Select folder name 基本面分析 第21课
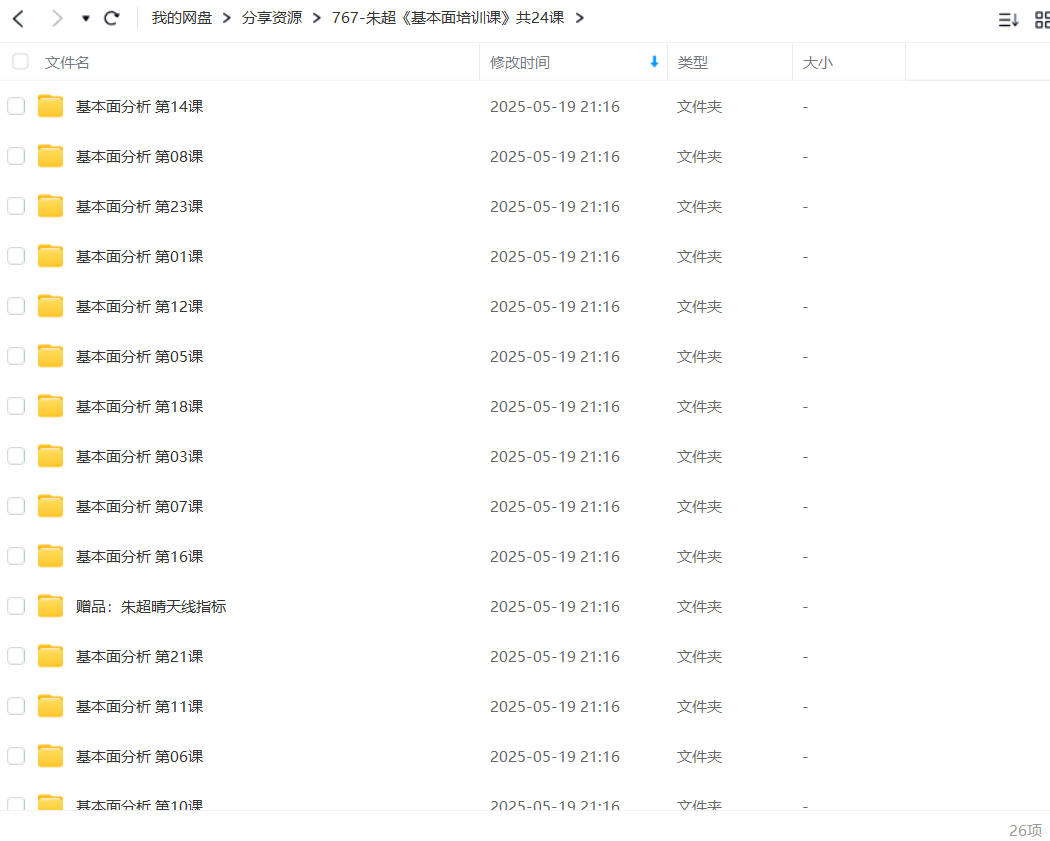 point(139,657)
